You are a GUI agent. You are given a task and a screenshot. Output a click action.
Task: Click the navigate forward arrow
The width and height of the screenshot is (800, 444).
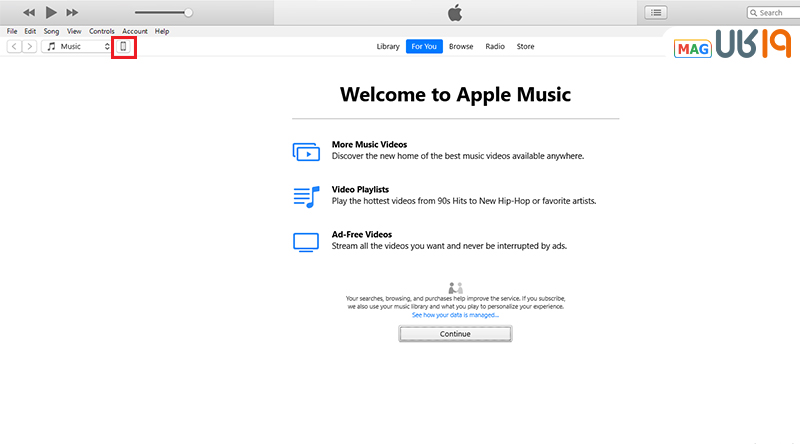tap(29, 47)
